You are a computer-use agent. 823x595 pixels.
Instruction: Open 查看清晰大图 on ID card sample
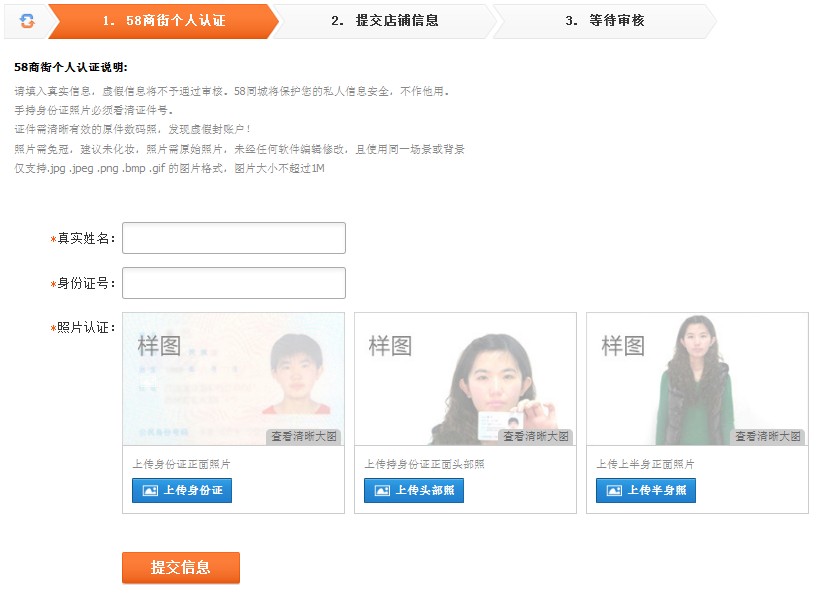point(304,437)
